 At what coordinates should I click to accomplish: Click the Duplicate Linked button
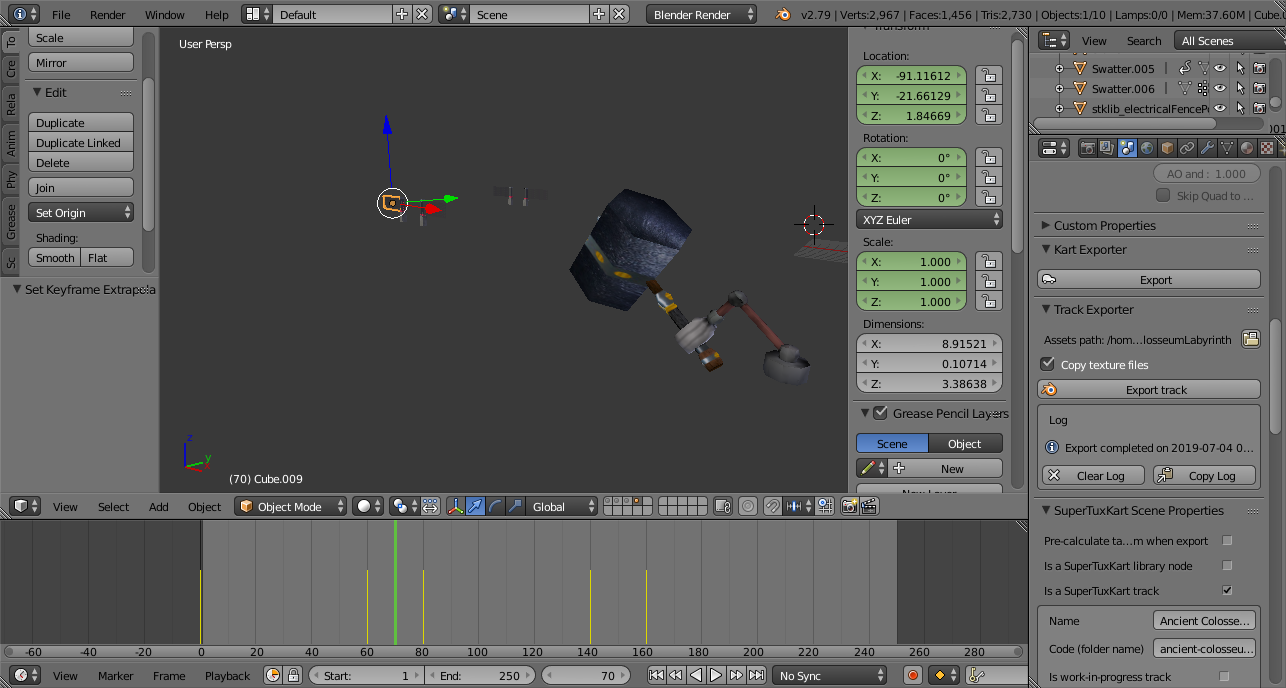[x=80, y=143]
